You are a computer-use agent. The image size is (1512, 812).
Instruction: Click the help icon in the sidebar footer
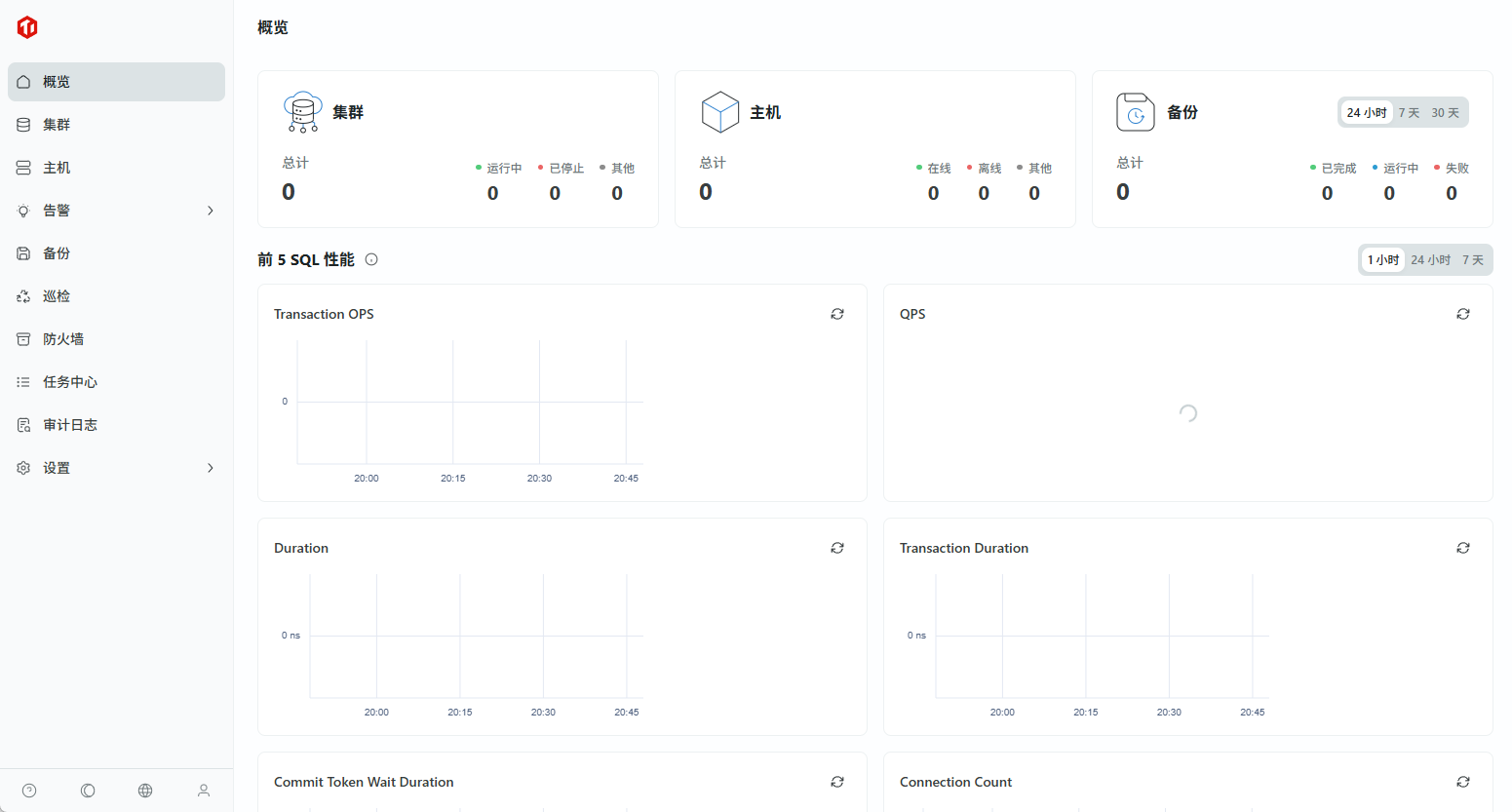(x=29, y=791)
